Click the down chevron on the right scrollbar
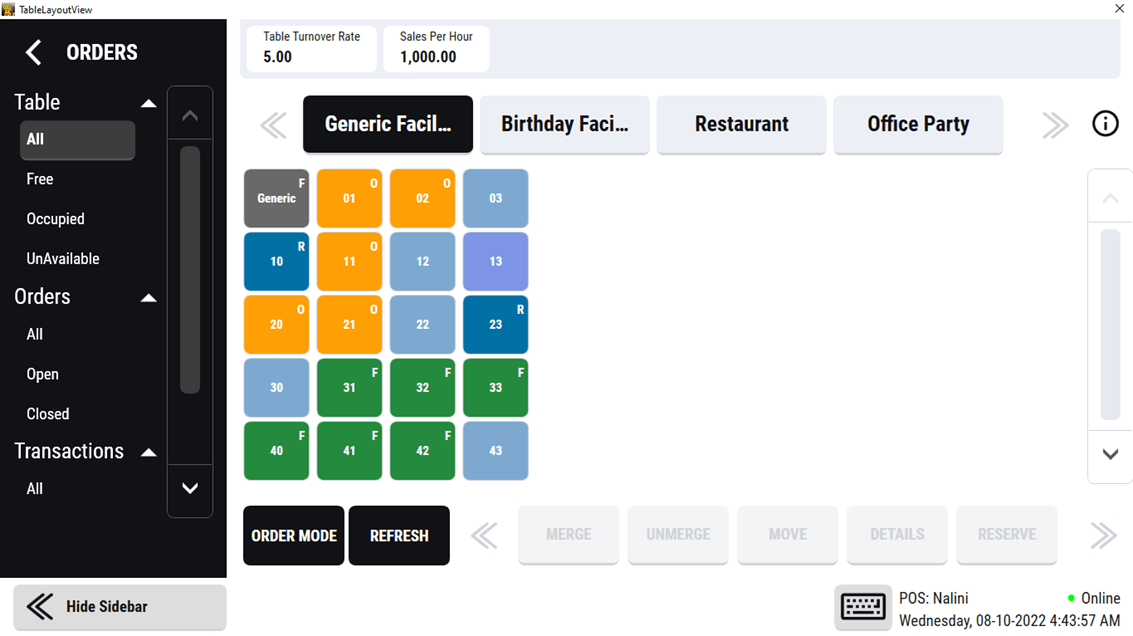This screenshot has height=636, width=1133. point(1110,456)
